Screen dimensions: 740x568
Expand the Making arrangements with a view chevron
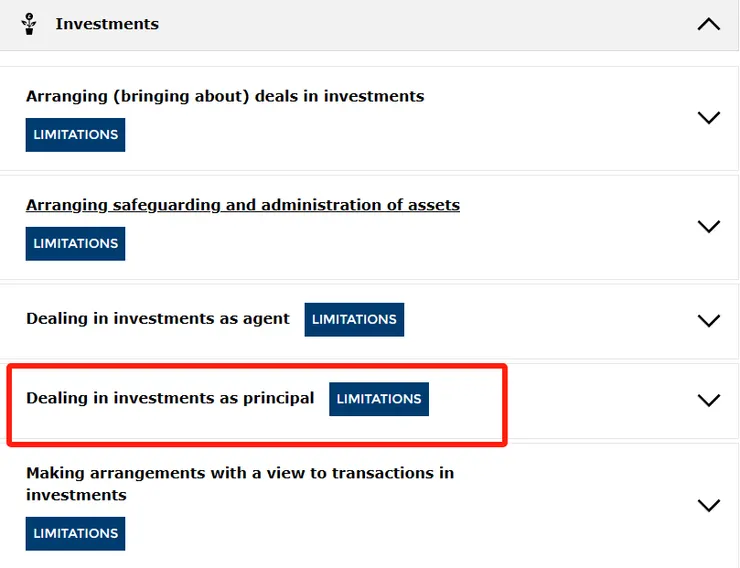pos(708,505)
